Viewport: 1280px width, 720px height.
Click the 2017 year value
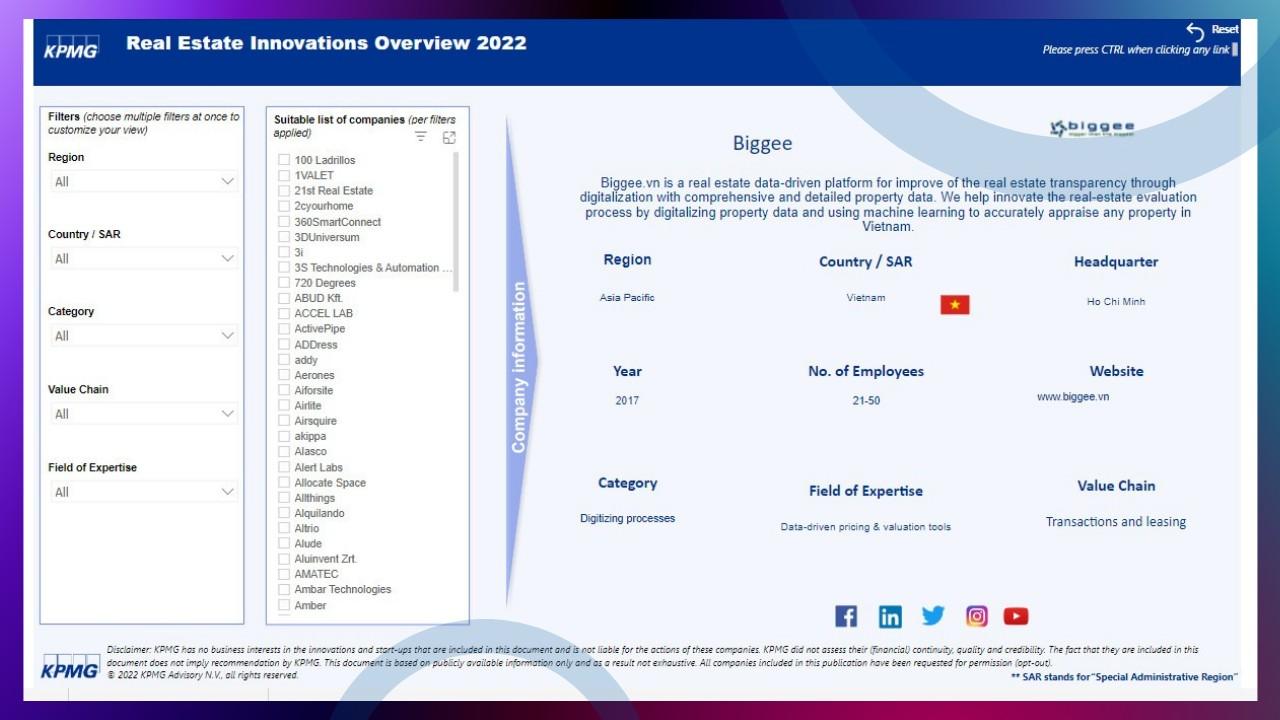pos(627,400)
